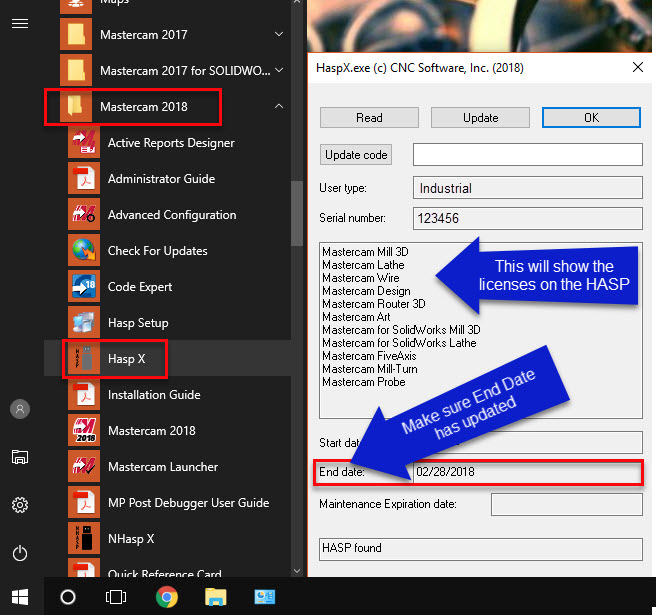Viewport: 656px width, 615px height.
Task: Open the Code Expert icon
Action: click(84, 287)
